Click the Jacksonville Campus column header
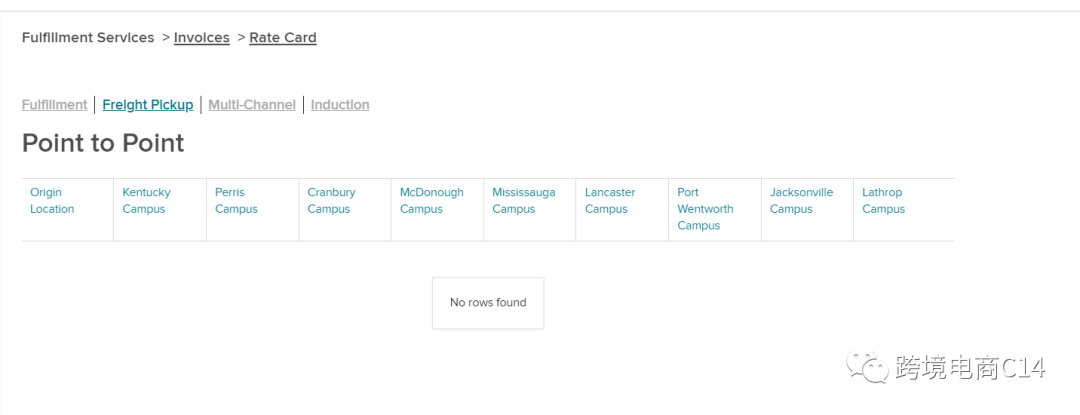This screenshot has height=415, width=1080. click(x=801, y=201)
